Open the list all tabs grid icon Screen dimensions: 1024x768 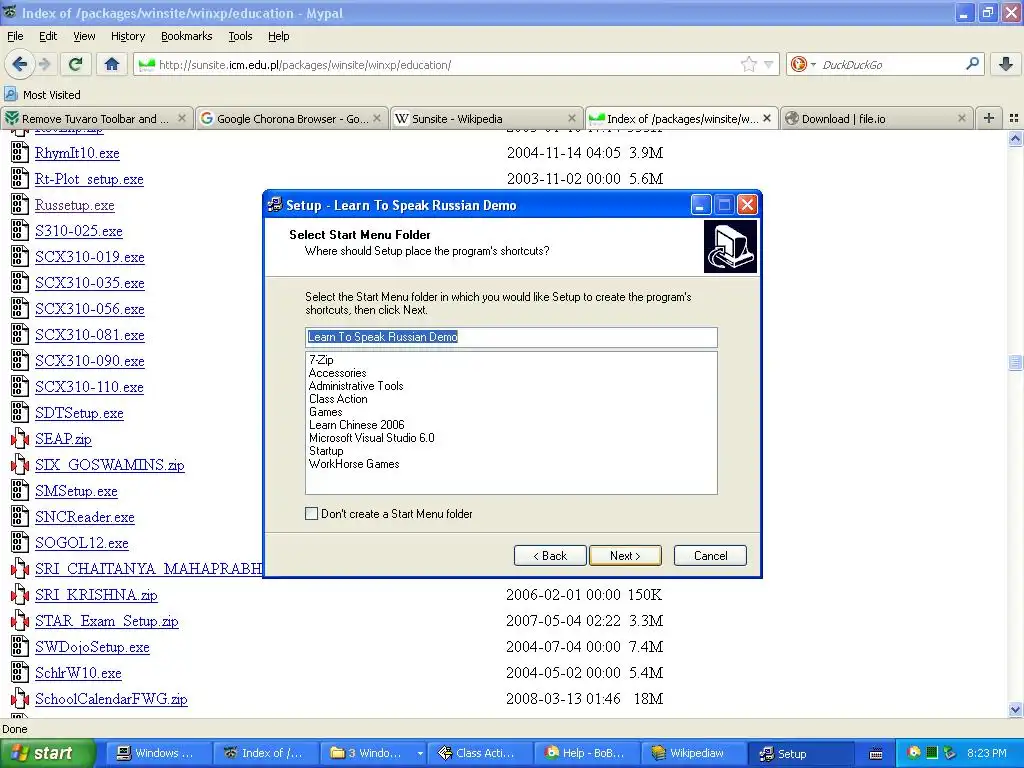[x=1014, y=118]
